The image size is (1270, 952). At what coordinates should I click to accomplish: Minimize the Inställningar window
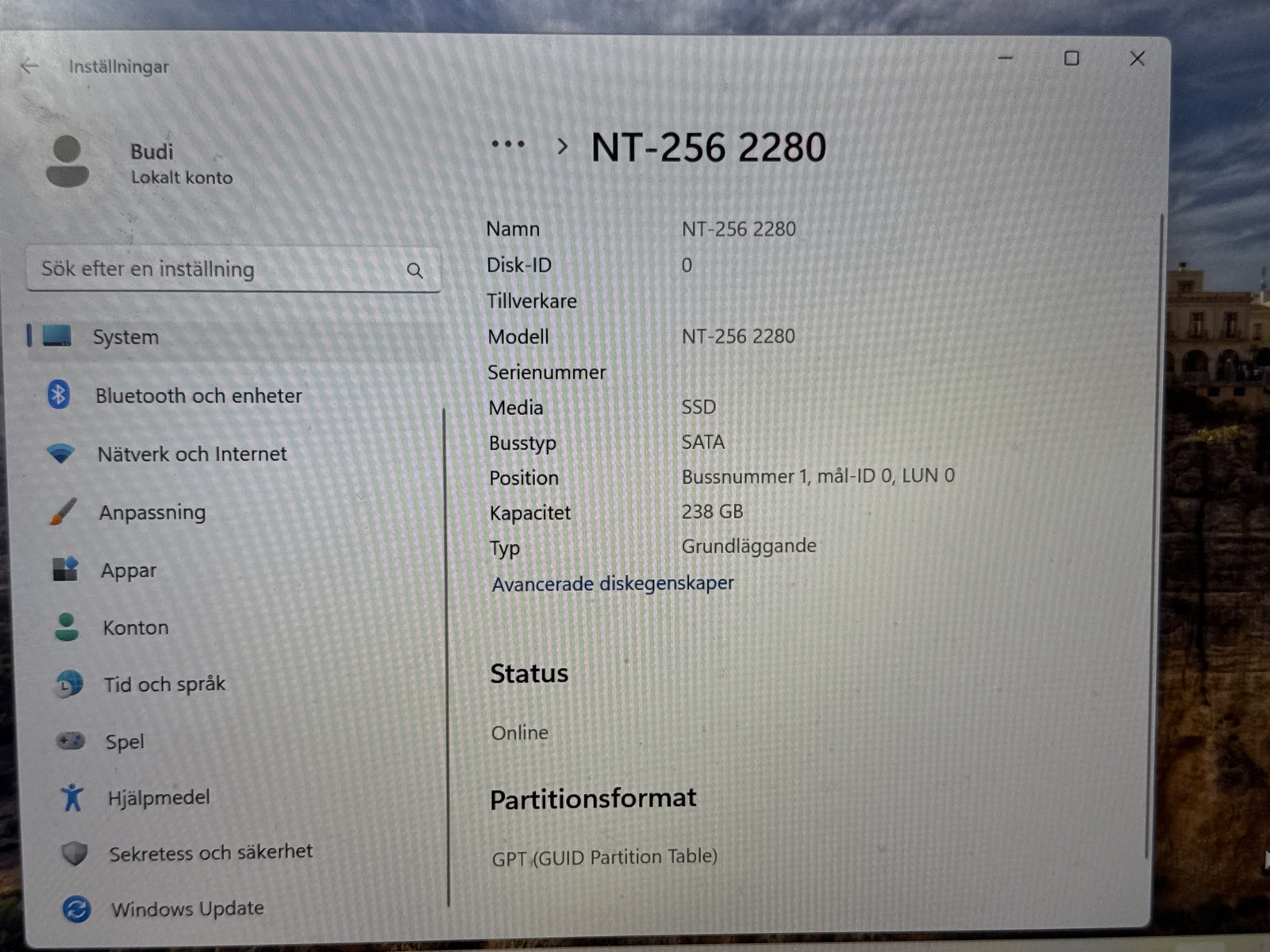point(1006,58)
